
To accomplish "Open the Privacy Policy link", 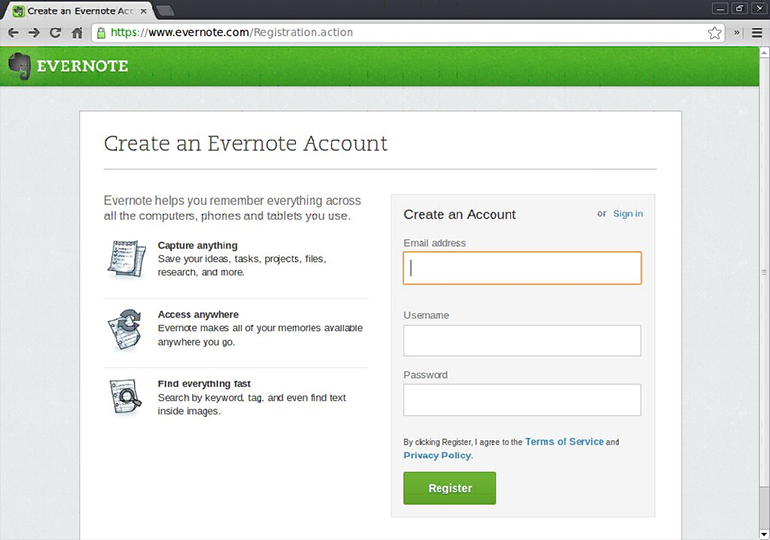I will pyautogui.click(x=437, y=456).
